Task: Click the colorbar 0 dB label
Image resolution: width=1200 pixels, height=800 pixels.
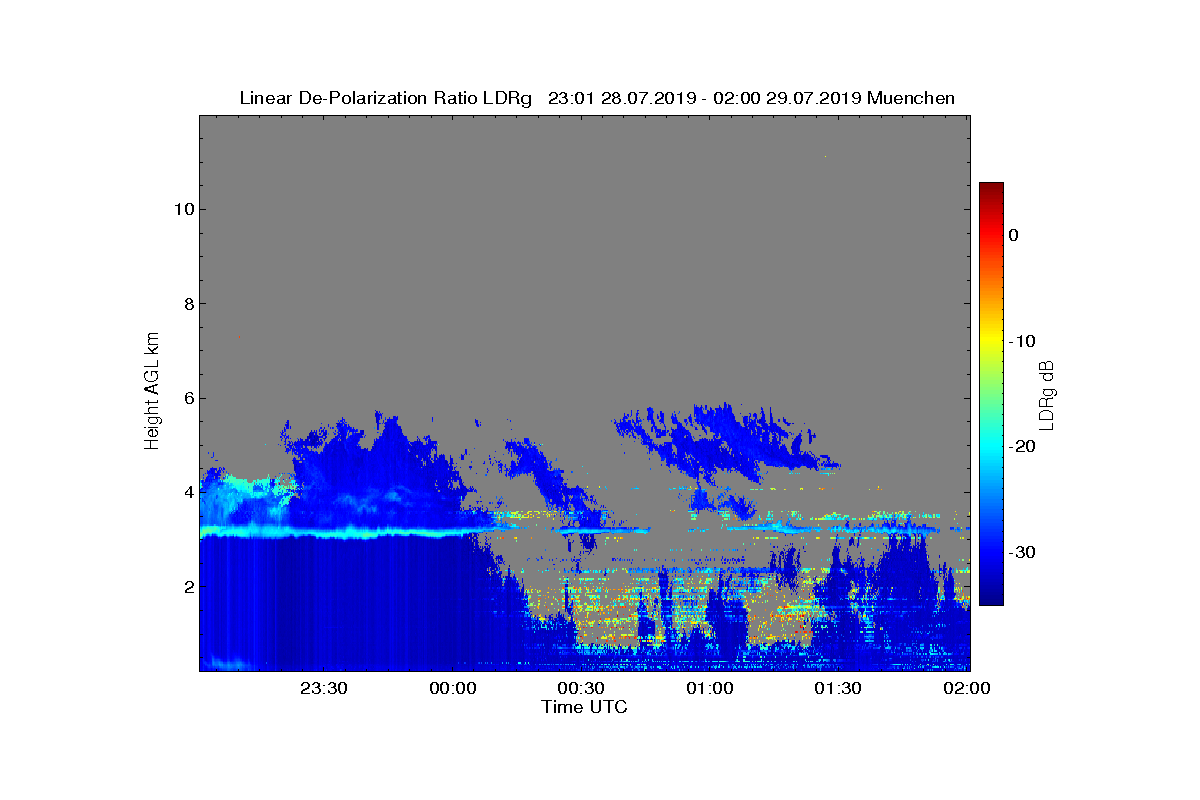Action: point(1013,235)
